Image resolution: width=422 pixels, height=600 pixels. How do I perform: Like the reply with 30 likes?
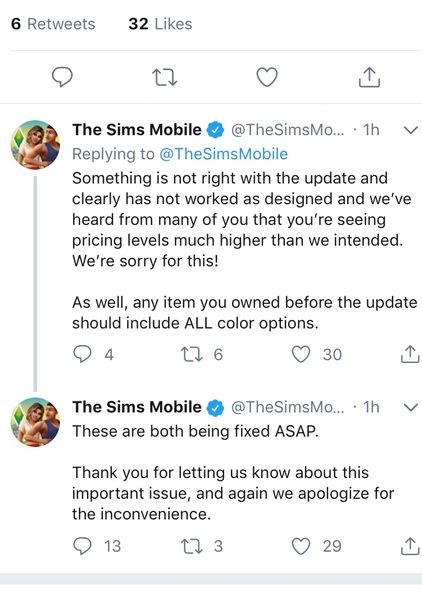point(301,354)
